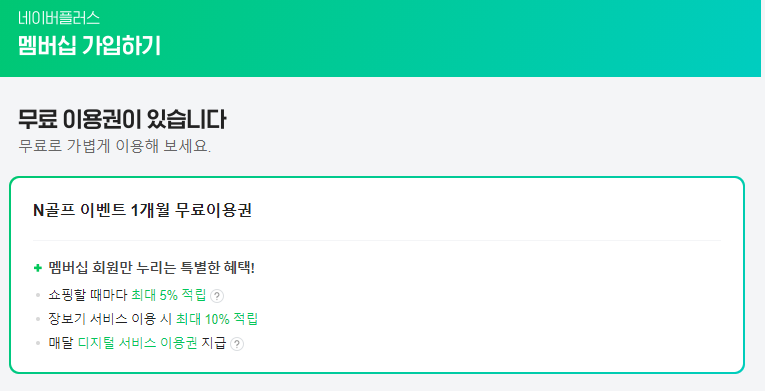Select N골프 이벤트 1개월 무료이용권 coupon title

click(x=142, y=210)
